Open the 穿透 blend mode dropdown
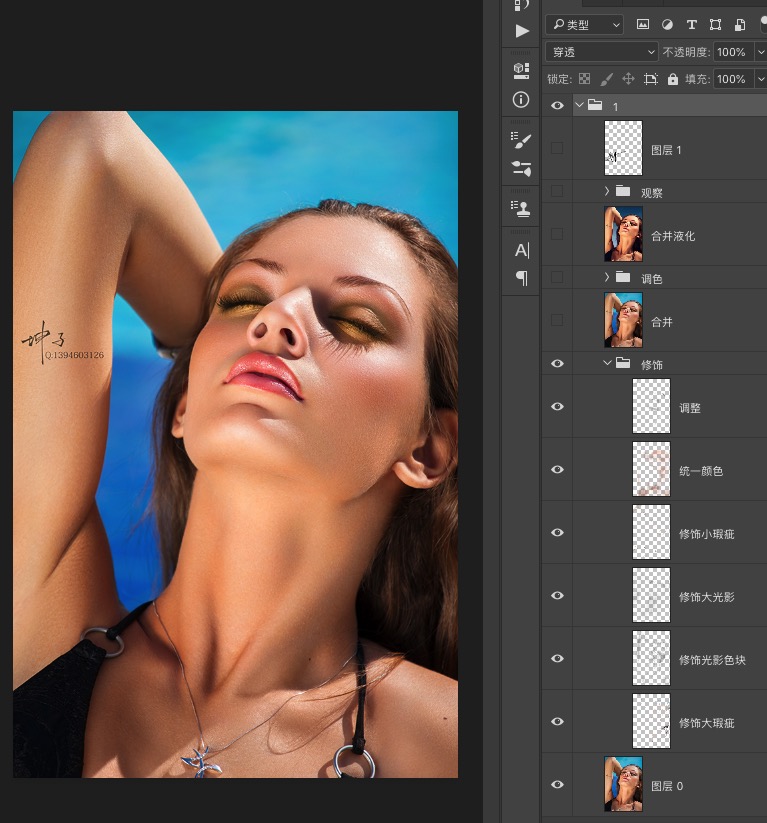 click(601, 52)
